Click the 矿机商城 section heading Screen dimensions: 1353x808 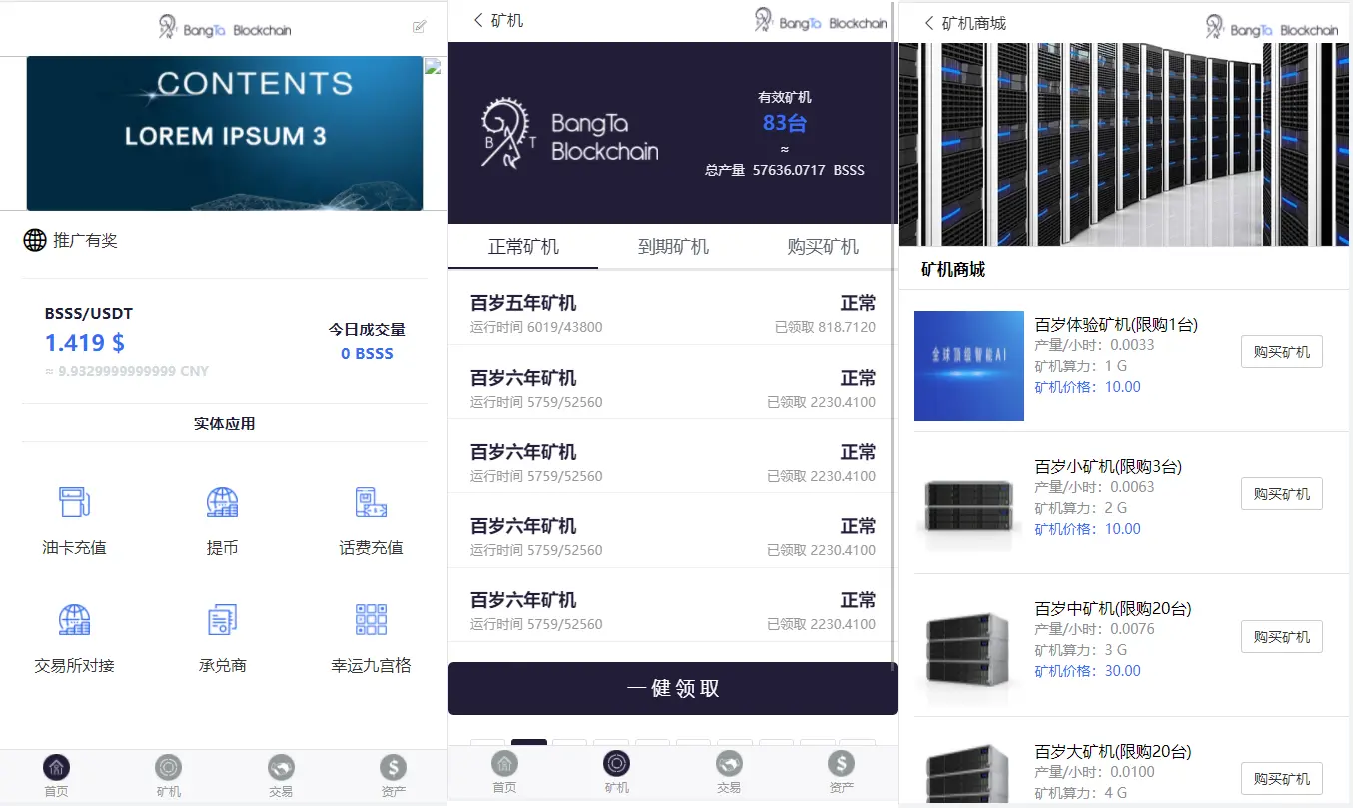coord(953,269)
